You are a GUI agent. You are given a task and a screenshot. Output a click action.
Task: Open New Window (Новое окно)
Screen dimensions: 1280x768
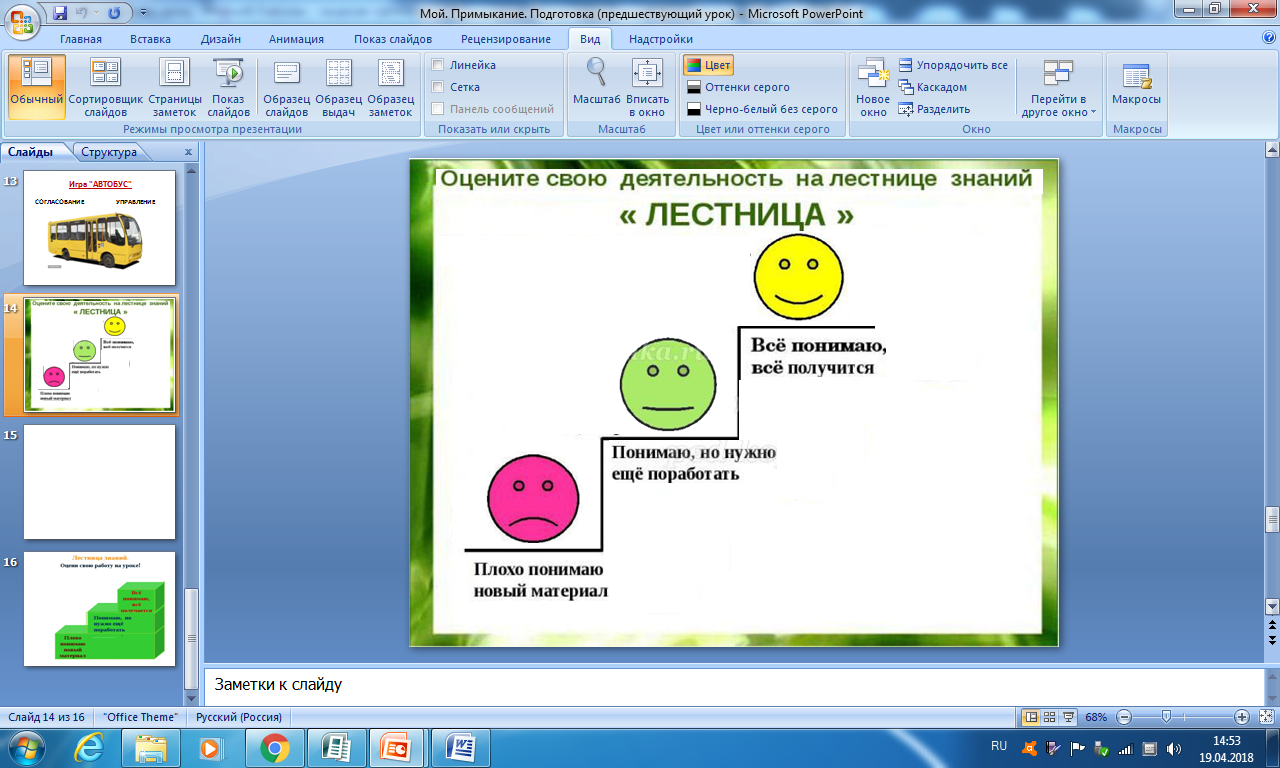(873, 86)
